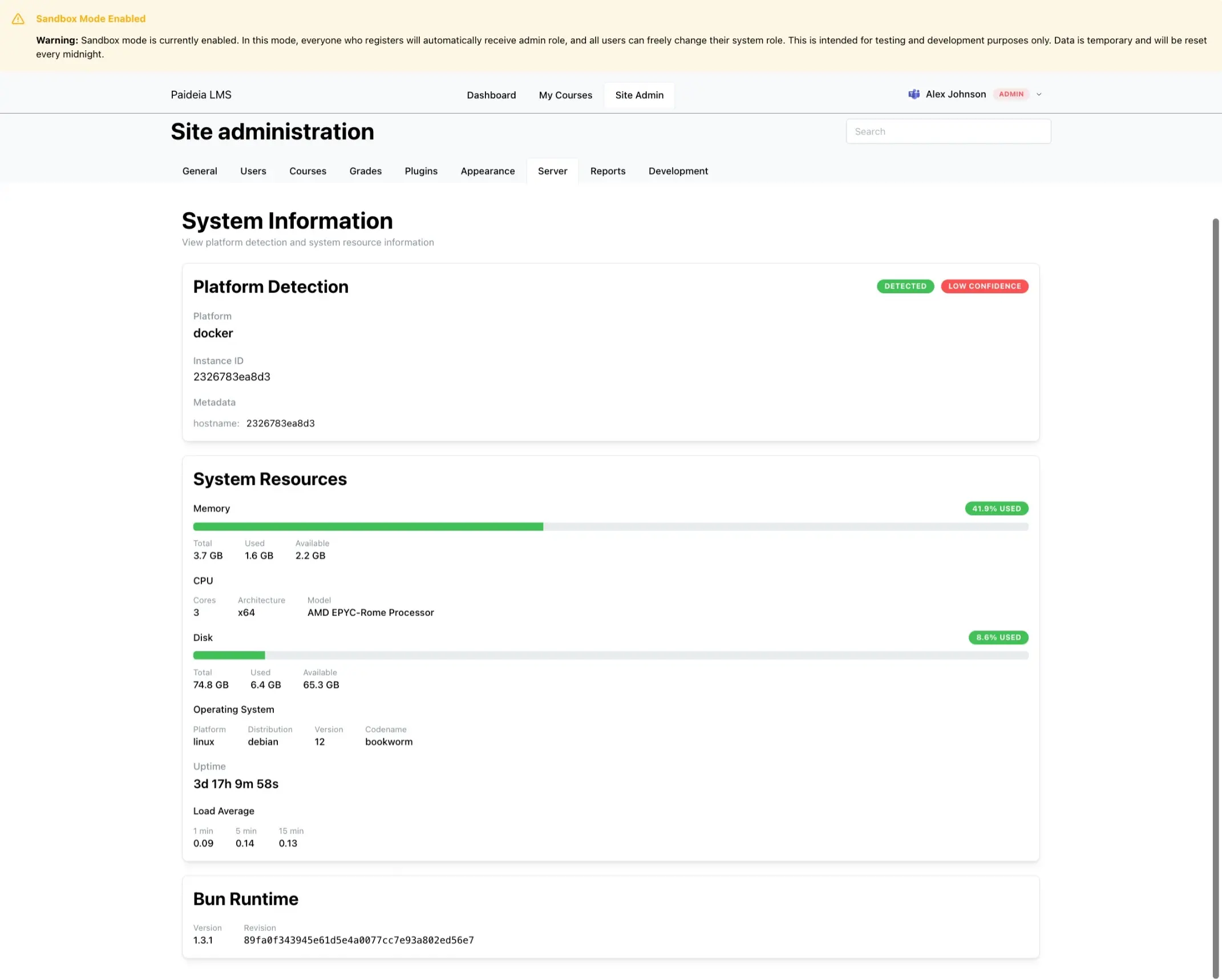Viewport: 1222px width, 980px height.
Task: Click the sandbox warning triangle icon
Action: pos(18,19)
